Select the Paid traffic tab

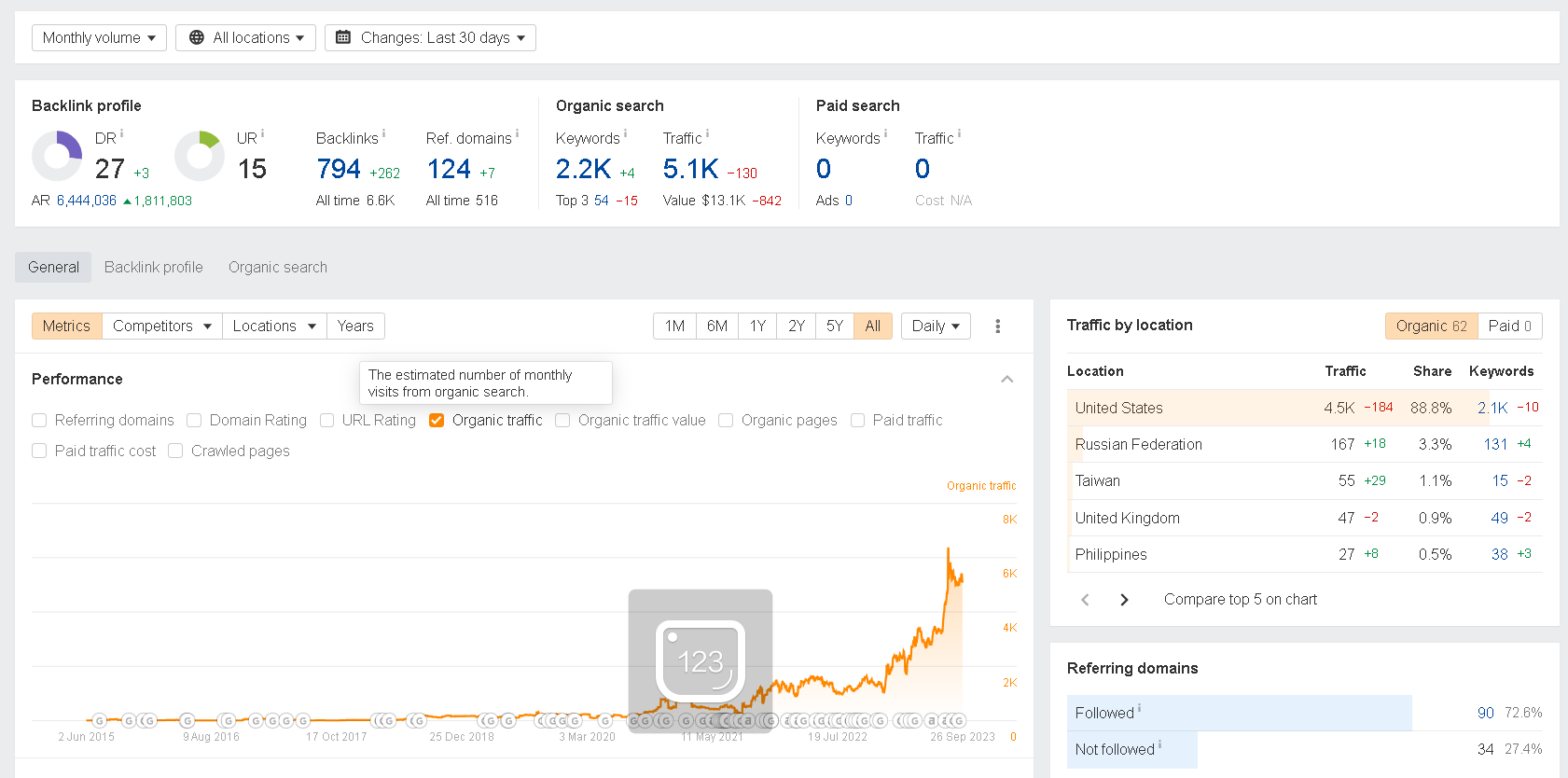[x=1509, y=326]
